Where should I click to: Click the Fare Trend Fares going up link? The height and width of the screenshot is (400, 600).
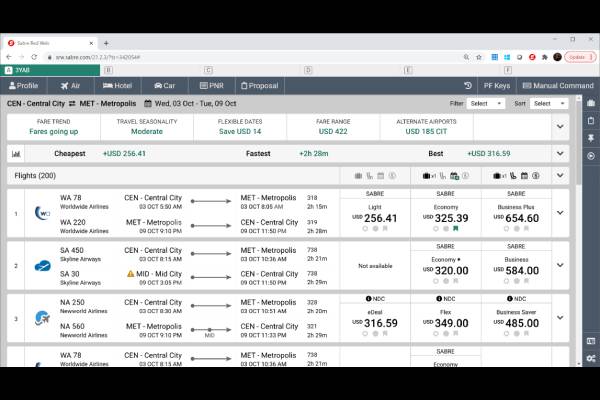click(54, 132)
